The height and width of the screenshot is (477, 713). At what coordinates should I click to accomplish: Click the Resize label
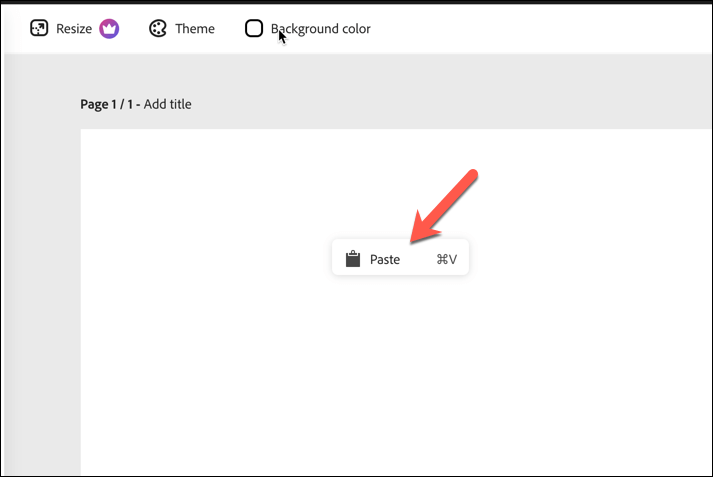click(74, 29)
